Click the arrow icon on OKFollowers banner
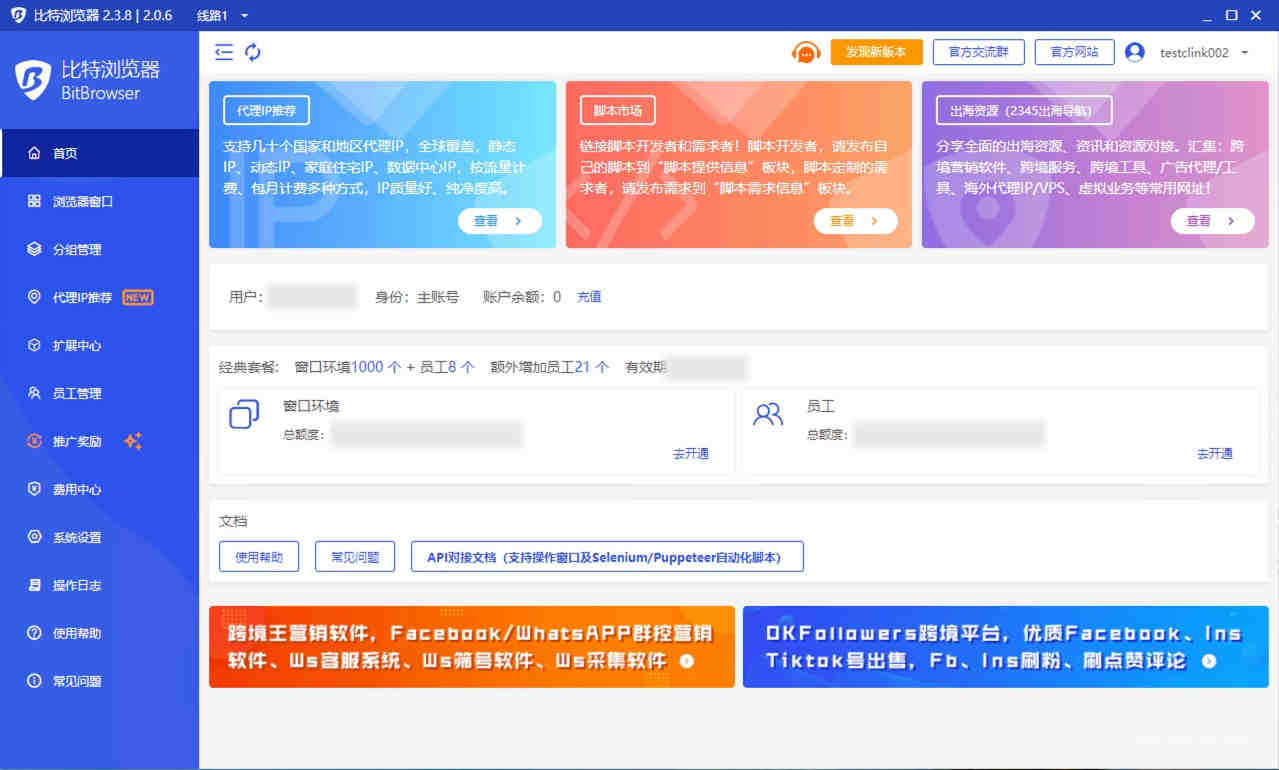This screenshot has width=1279, height=770. click(x=1209, y=661)
